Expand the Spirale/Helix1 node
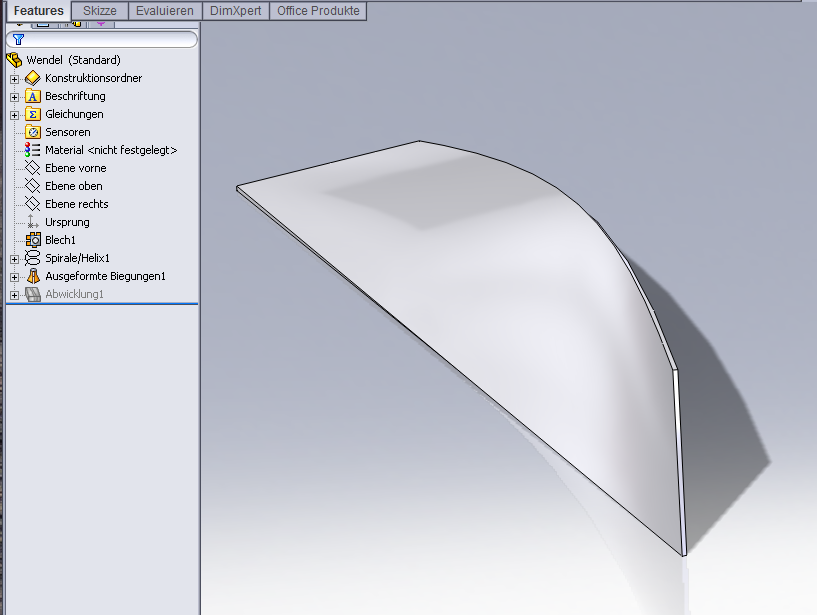 [x=14, y=259]
